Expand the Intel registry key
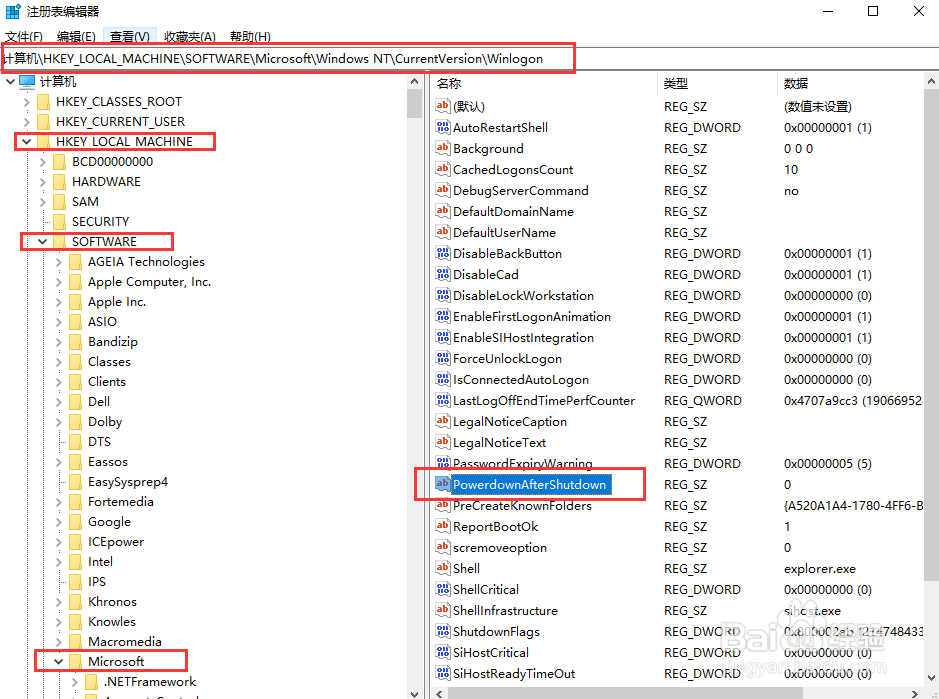Screen dimensions: 939x699 (58, 561)
